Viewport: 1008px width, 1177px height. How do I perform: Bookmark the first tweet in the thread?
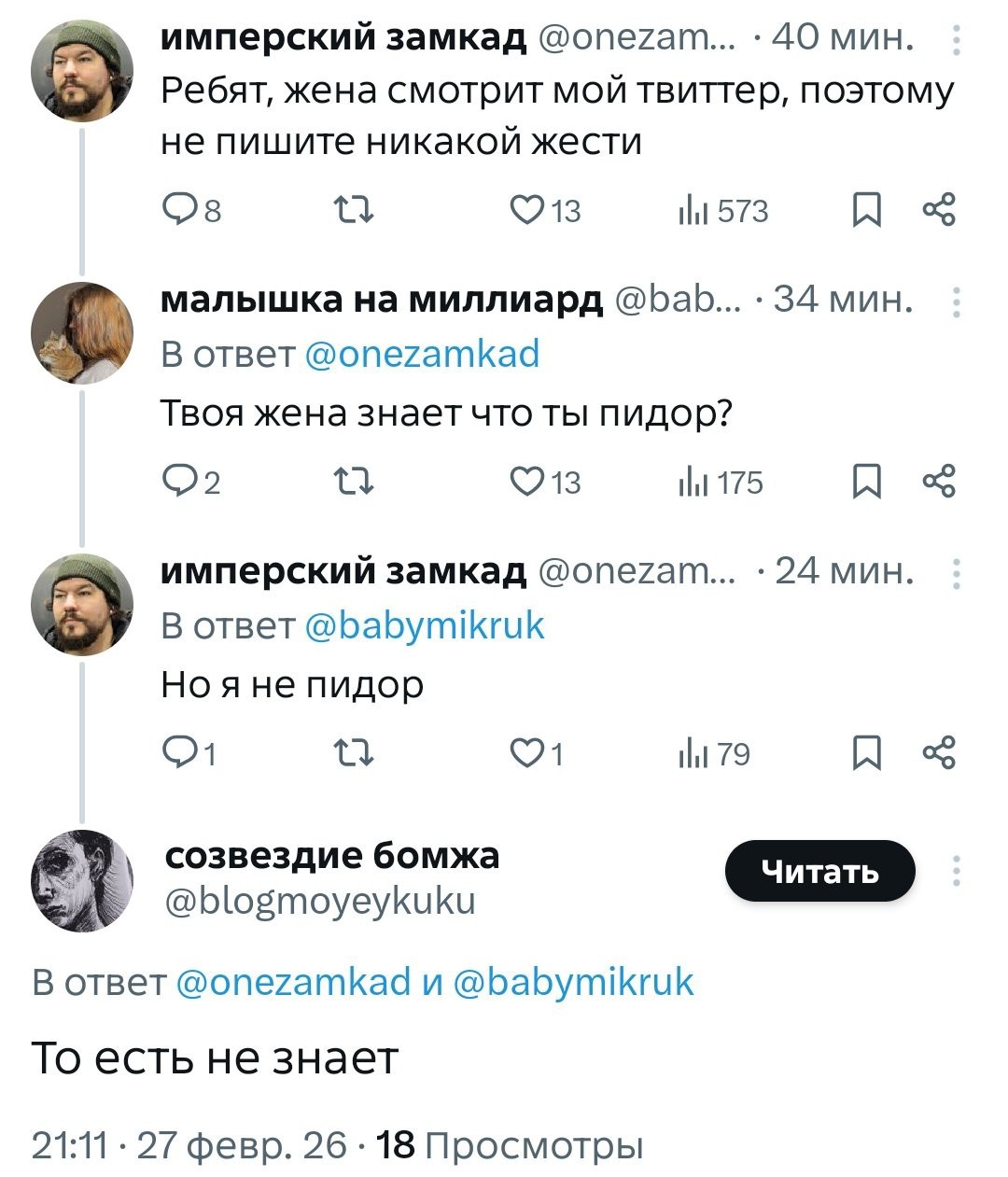coord(867,211)
